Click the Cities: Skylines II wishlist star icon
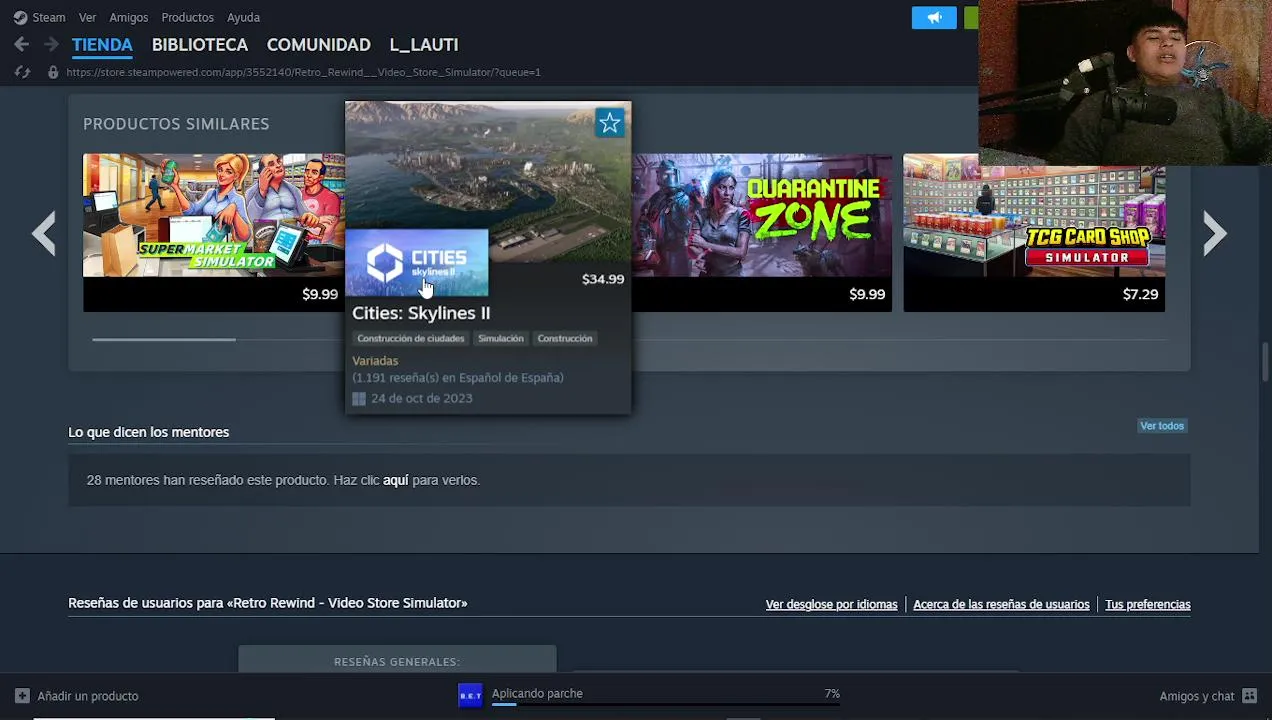1272x720 pixels. pos(609,123)
